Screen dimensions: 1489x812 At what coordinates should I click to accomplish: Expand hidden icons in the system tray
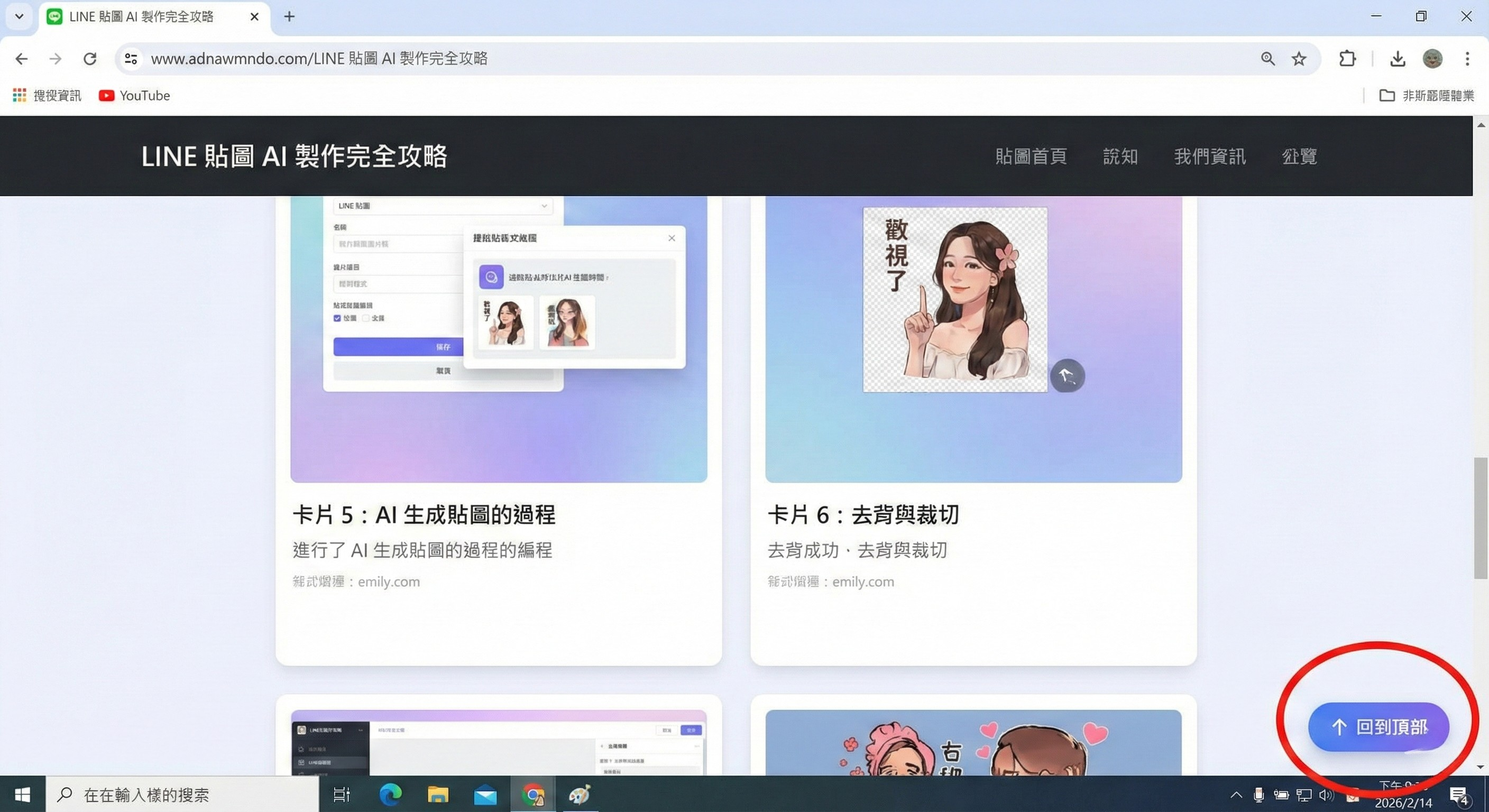(x=1236, y=794)
